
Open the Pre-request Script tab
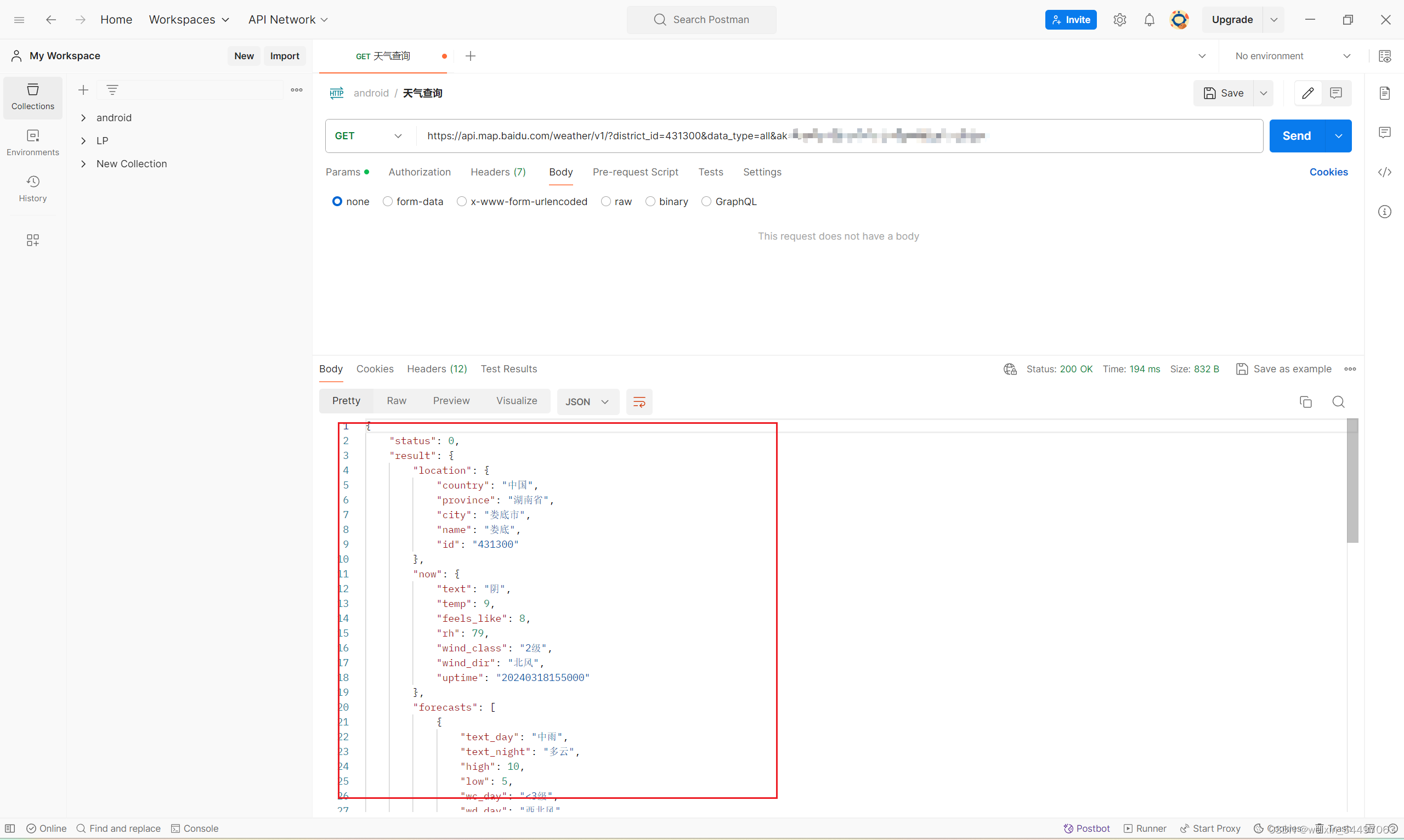click(635, 172)
